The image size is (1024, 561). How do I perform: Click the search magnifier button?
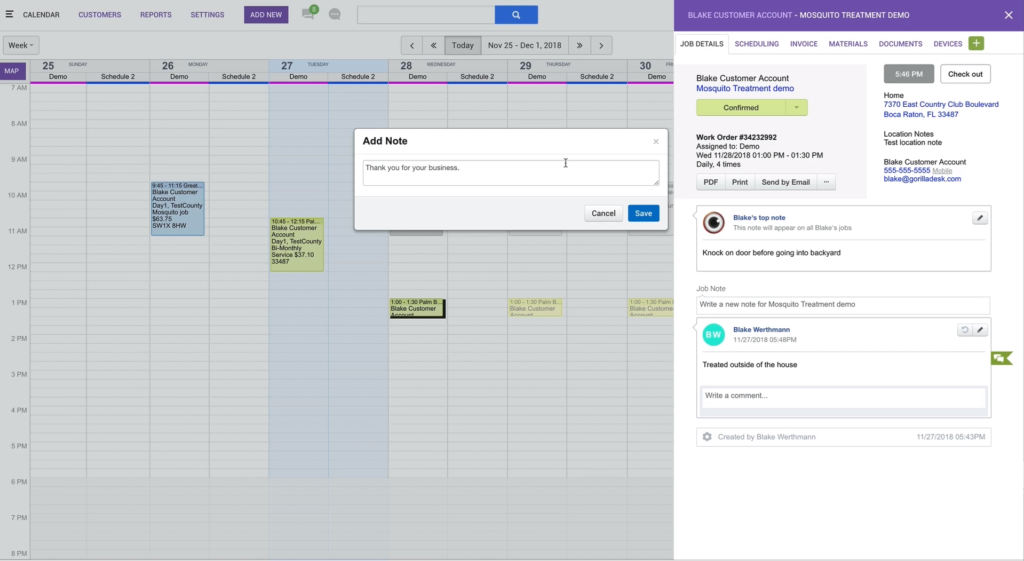[516, 14]
